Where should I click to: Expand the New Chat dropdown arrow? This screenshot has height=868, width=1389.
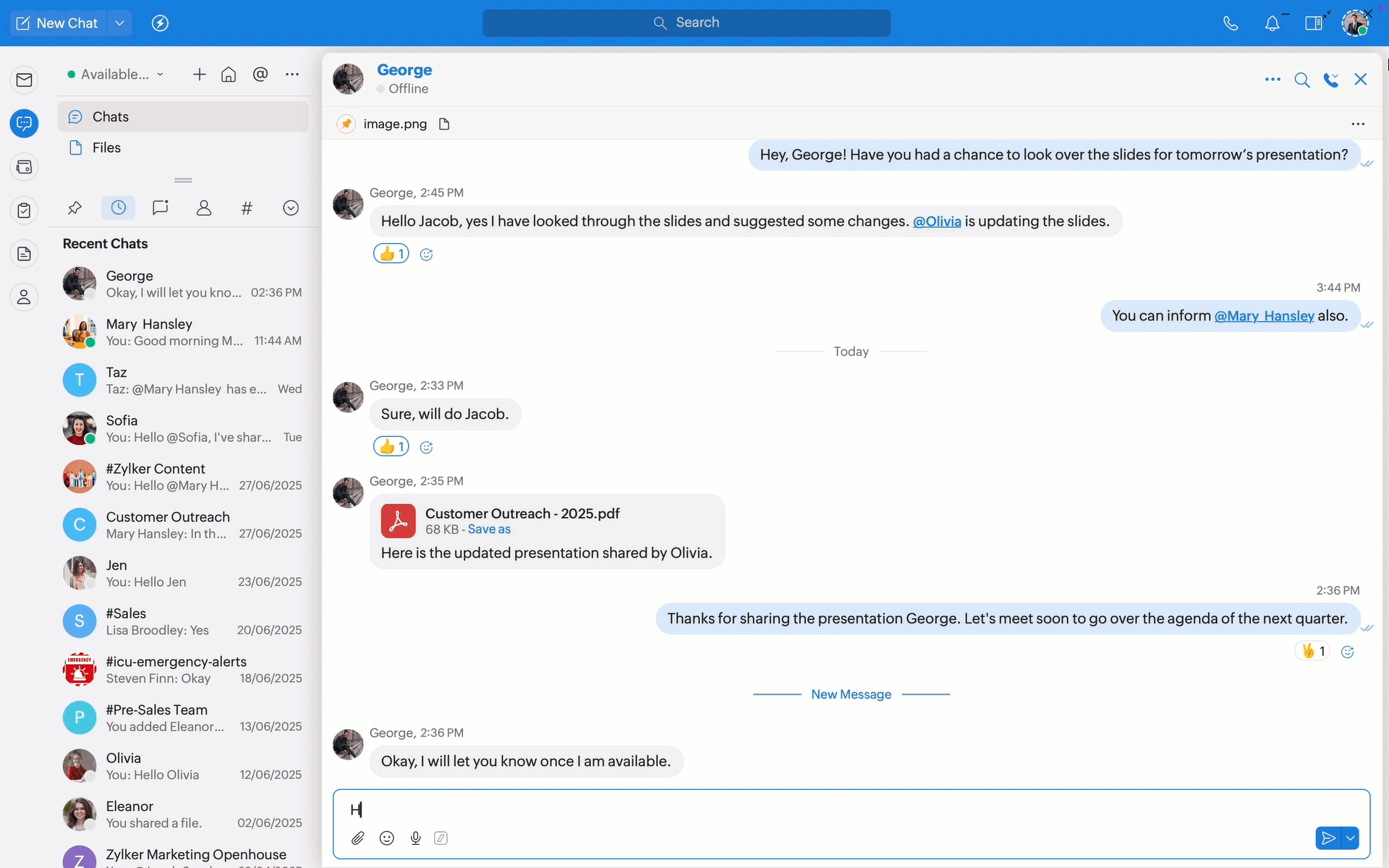point(119,23)
